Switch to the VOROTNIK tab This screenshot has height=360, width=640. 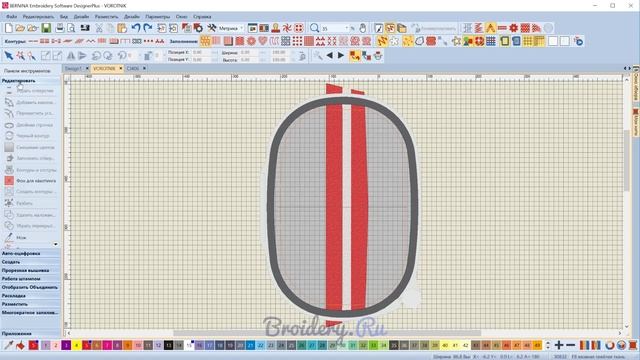tap(104, 69)
